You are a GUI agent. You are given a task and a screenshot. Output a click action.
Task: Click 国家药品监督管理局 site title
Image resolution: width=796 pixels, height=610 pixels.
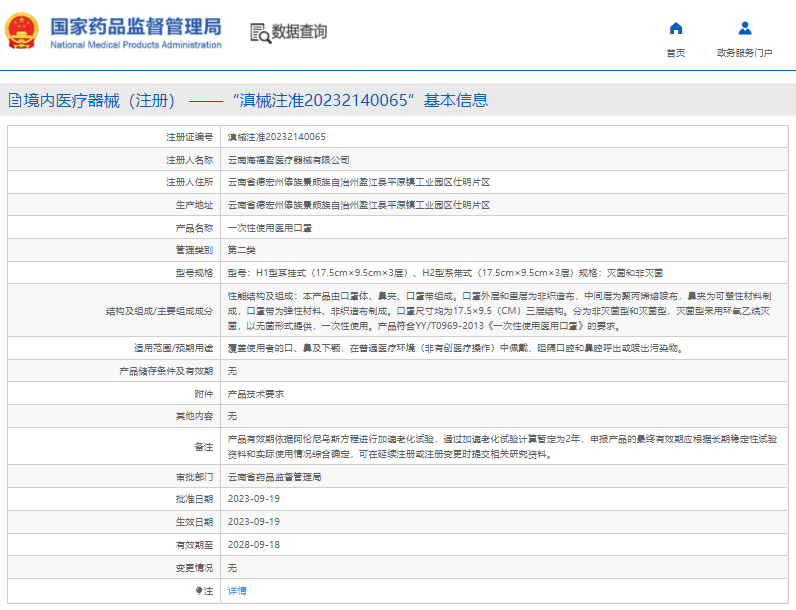click(x=136, y=26)
